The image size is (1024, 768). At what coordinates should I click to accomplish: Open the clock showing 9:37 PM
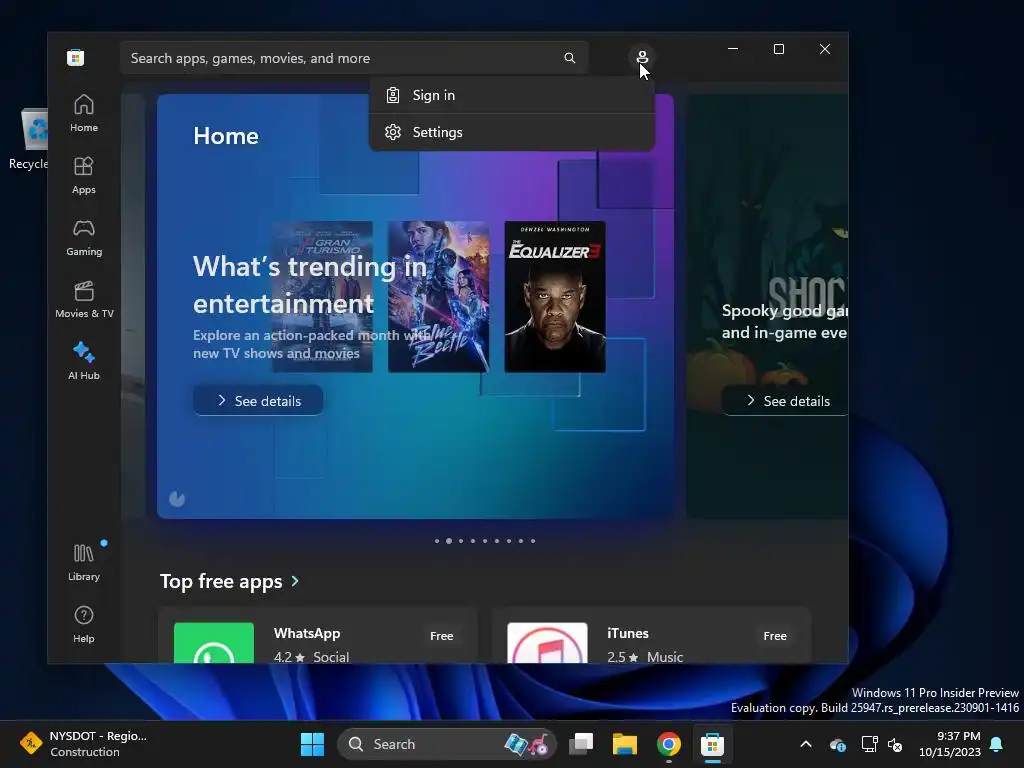point(950,744)
